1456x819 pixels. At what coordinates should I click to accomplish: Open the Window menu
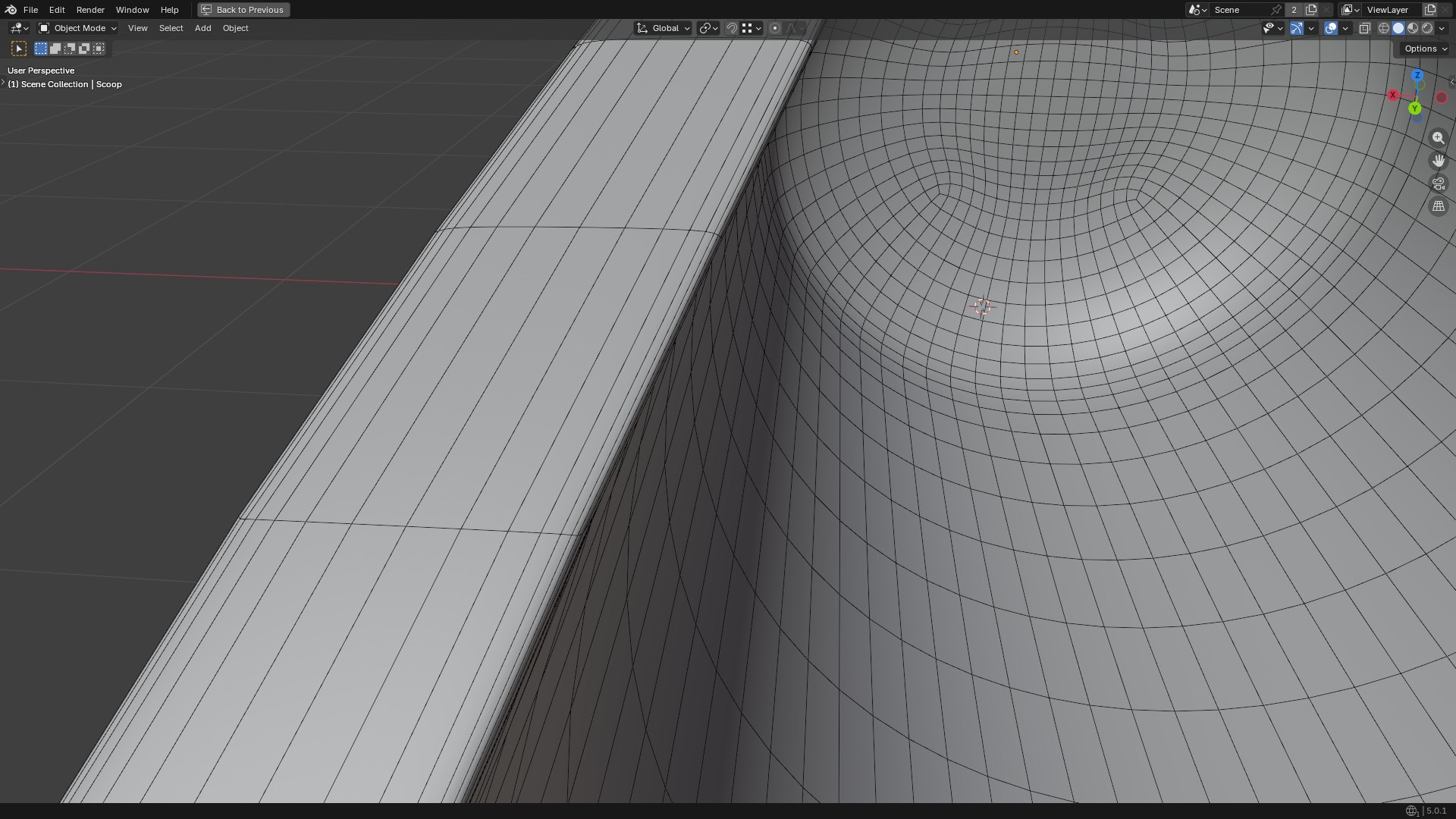[132, 10]
